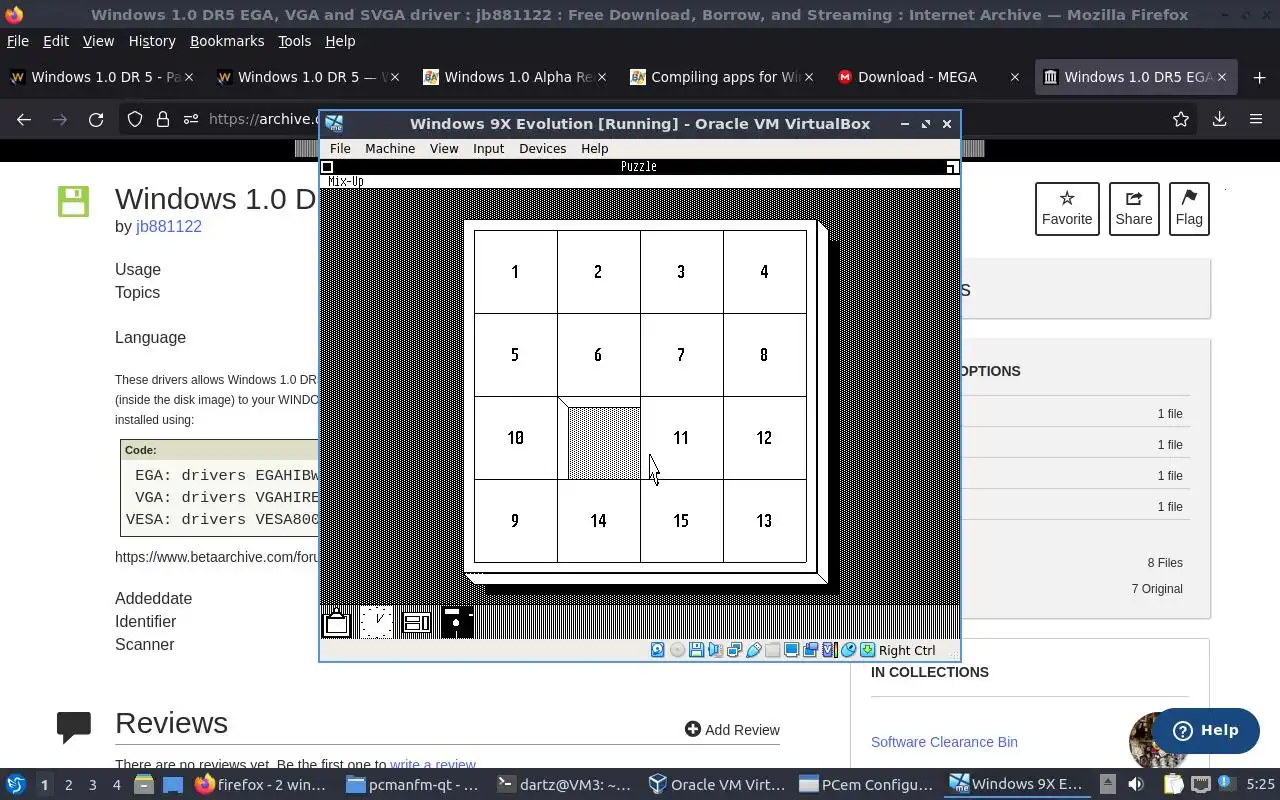Screen dimensions: 1280x800
Task: Click the network adapter icon in VirtualBox status bar
Action: [x=734, y=650]
